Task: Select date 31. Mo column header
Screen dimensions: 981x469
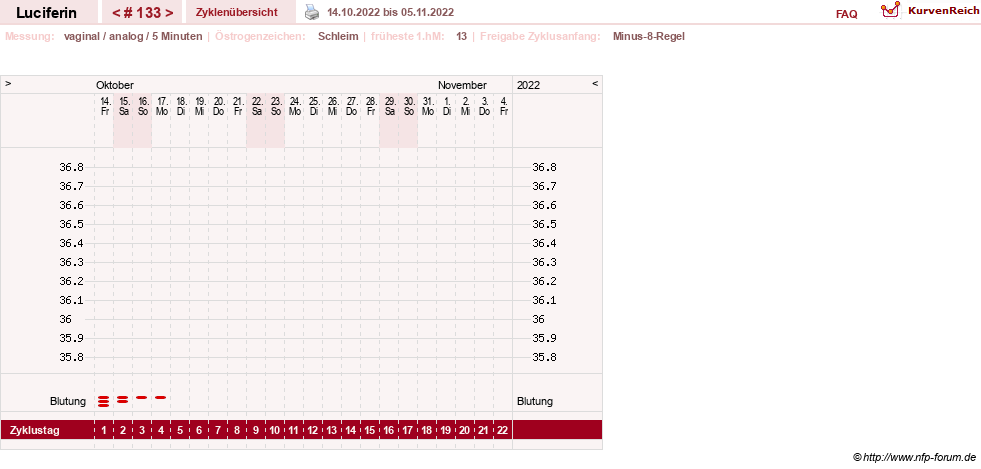Action: pyautogui.click(x=428, y=106)
